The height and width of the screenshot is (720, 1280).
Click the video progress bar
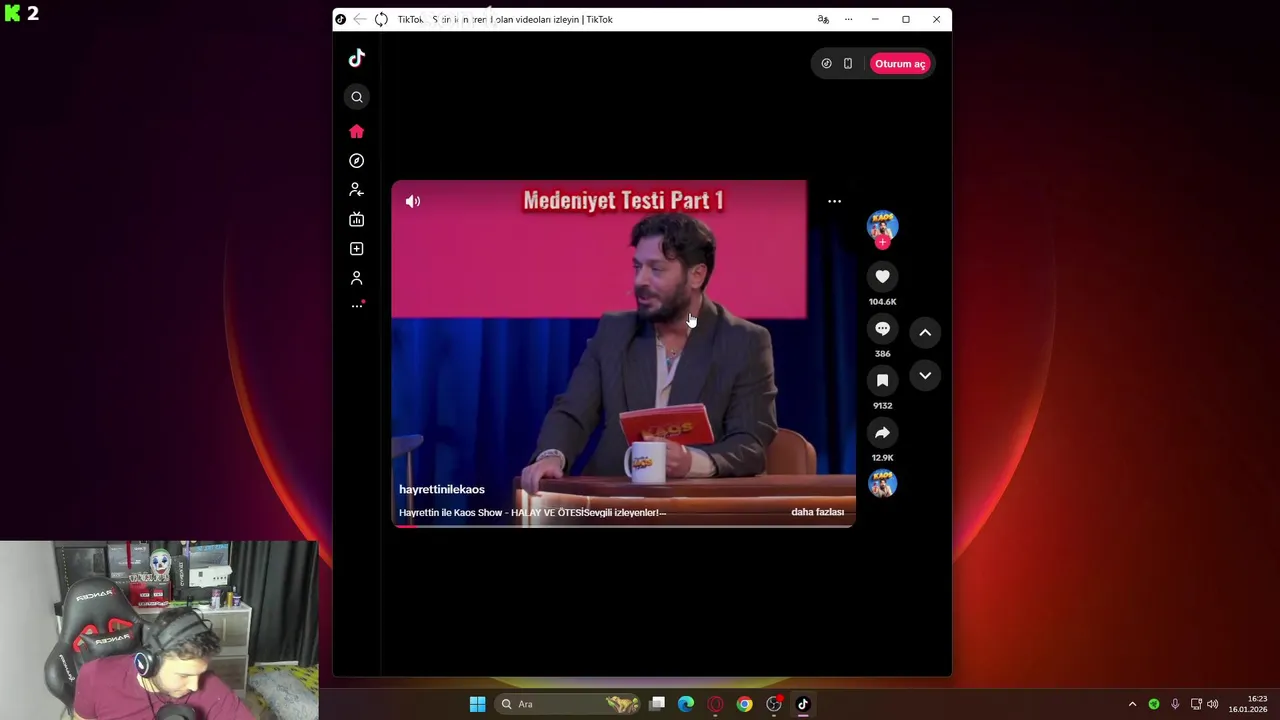(623, 526)
